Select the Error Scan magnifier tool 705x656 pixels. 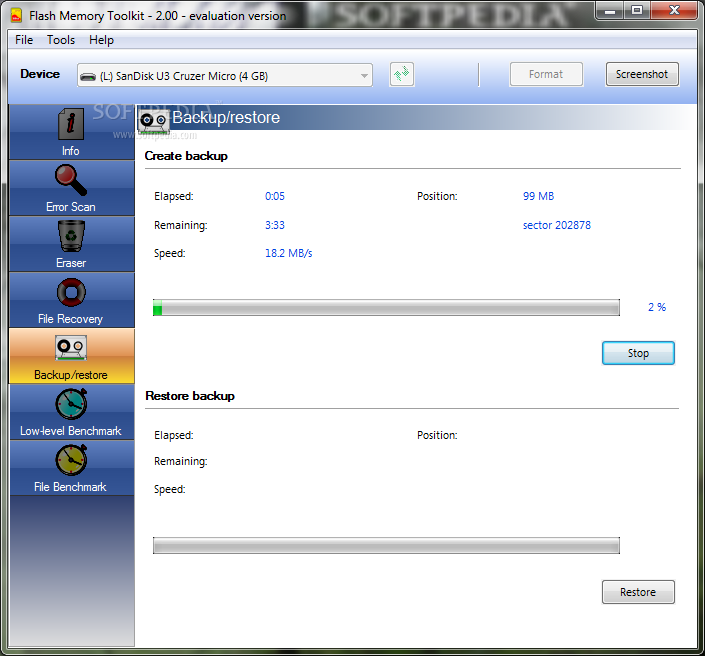click(71, 187)
